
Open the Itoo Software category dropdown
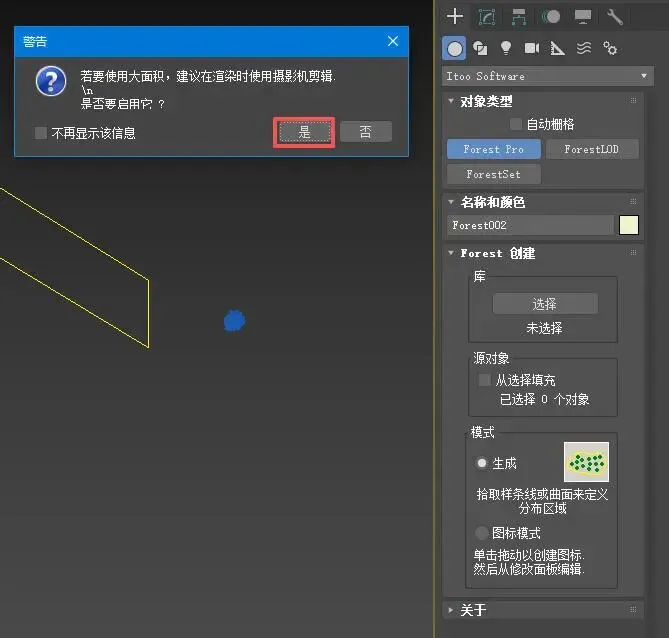(x=547, y=76)
